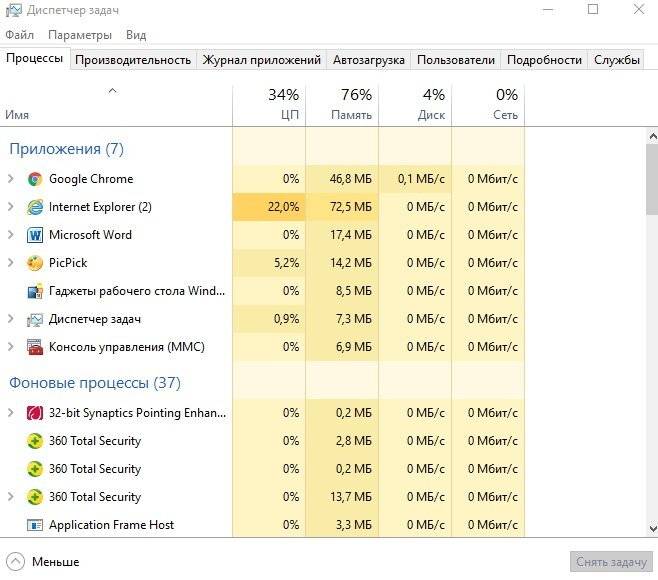
Task: Select the Internet Explorer (2) row name
Action: (x=100, y=207)
